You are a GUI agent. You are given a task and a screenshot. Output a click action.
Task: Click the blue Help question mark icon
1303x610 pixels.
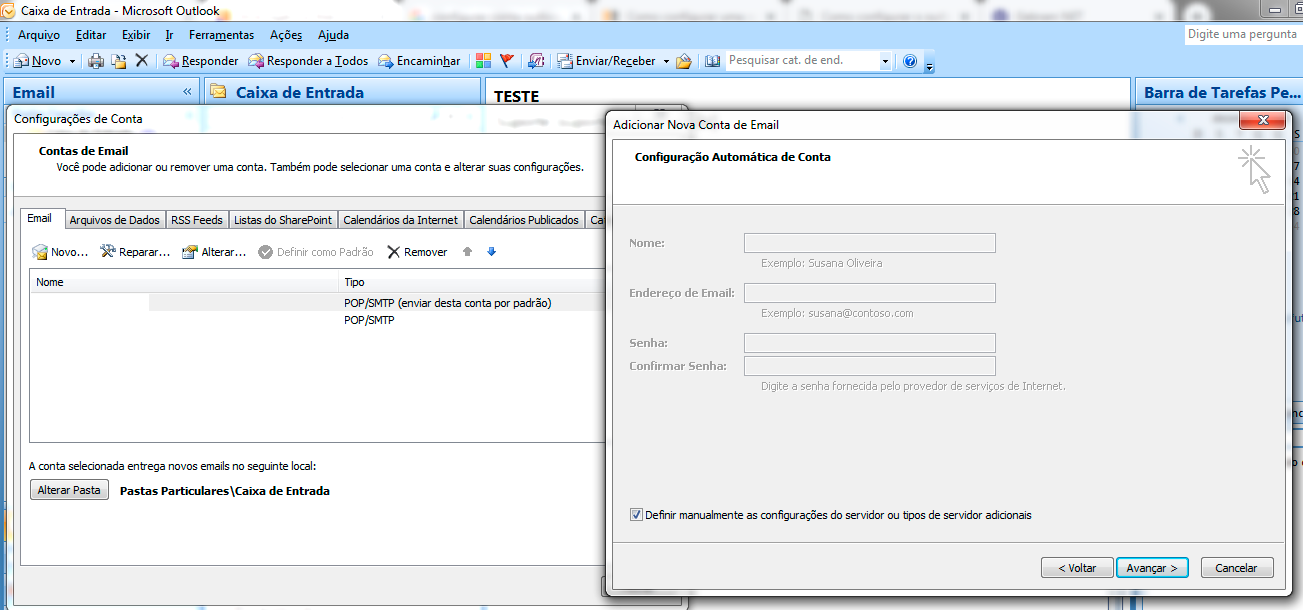coord(910,61)
